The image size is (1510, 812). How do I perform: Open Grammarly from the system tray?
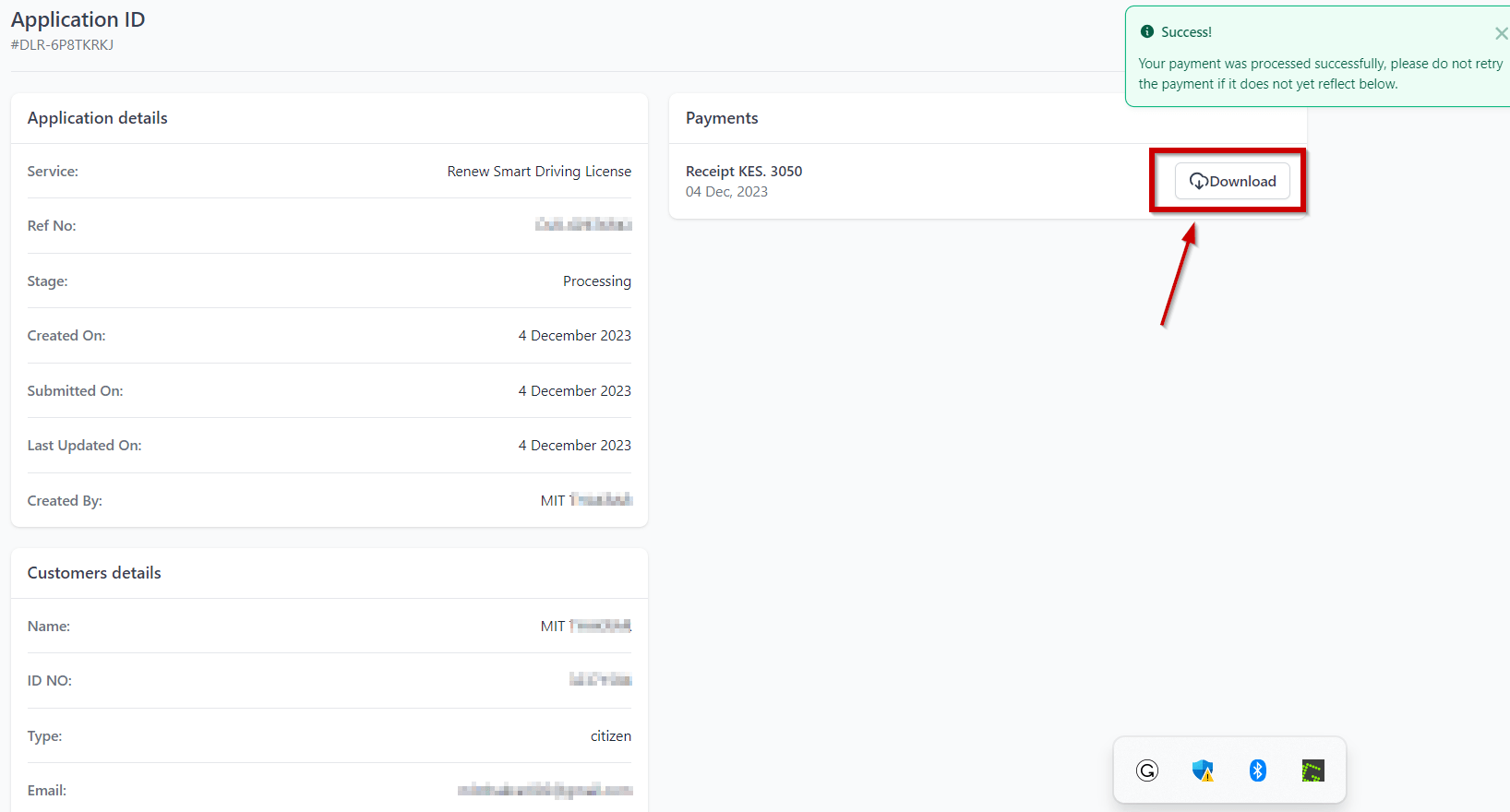[x=1147, y=770]
